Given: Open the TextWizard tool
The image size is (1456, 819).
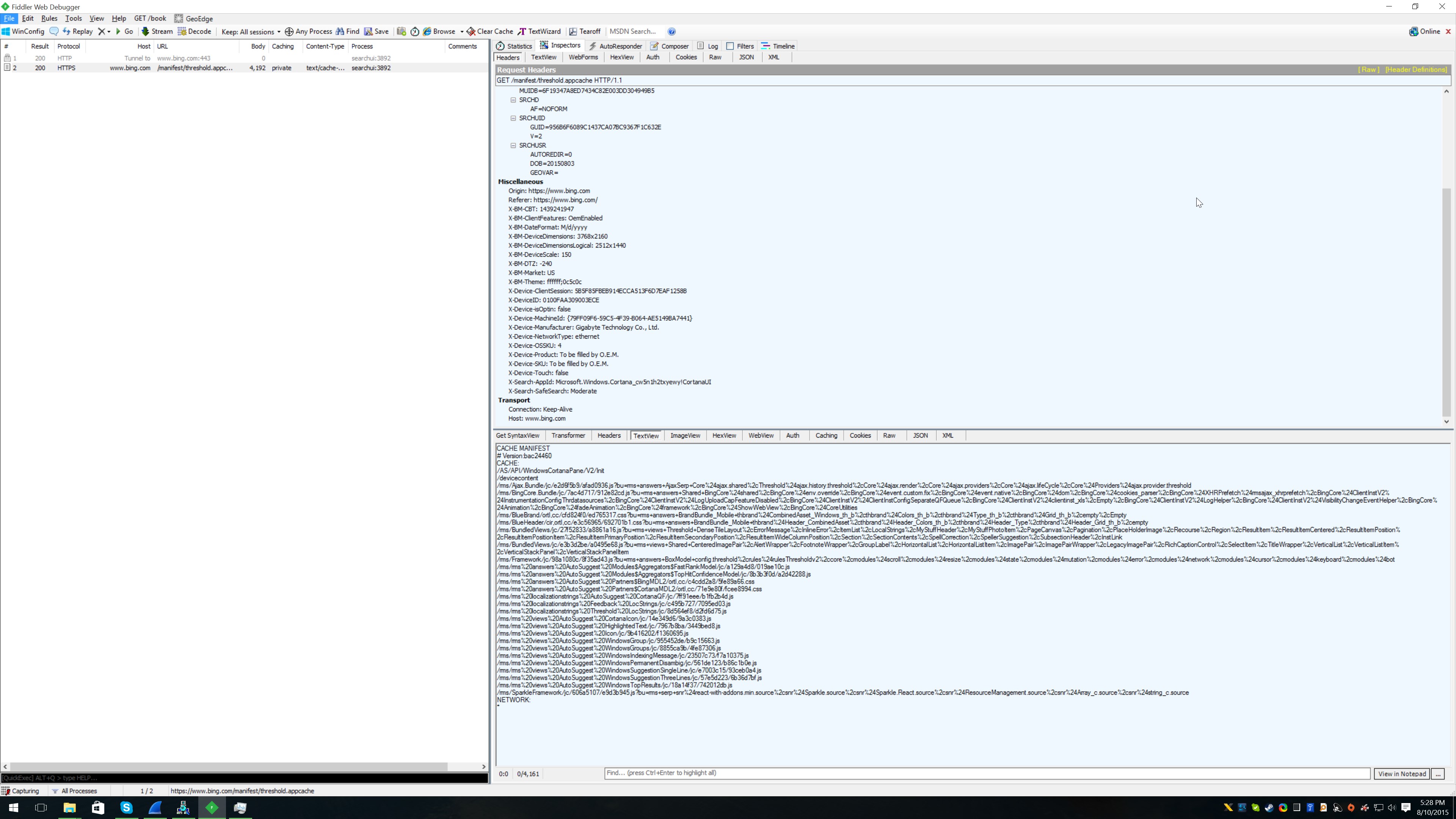Looking at the screenshot, I should 539,31.
